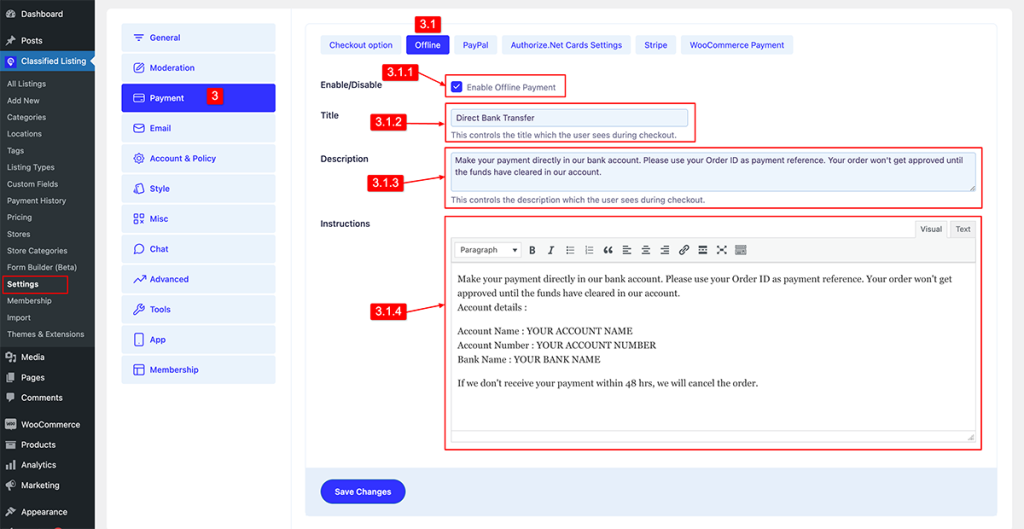Open the Stripe tab
Screen dimensions: 1024x529
656,45
